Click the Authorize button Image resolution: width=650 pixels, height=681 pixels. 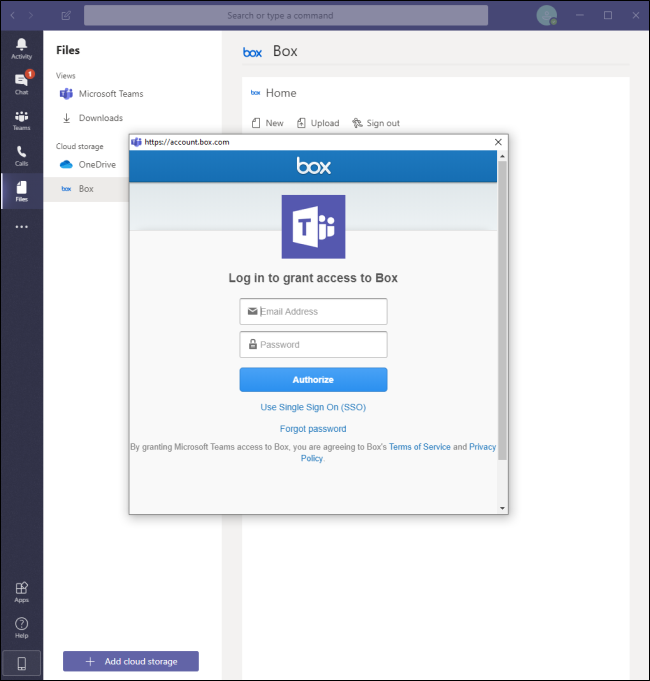click(313, 380)
